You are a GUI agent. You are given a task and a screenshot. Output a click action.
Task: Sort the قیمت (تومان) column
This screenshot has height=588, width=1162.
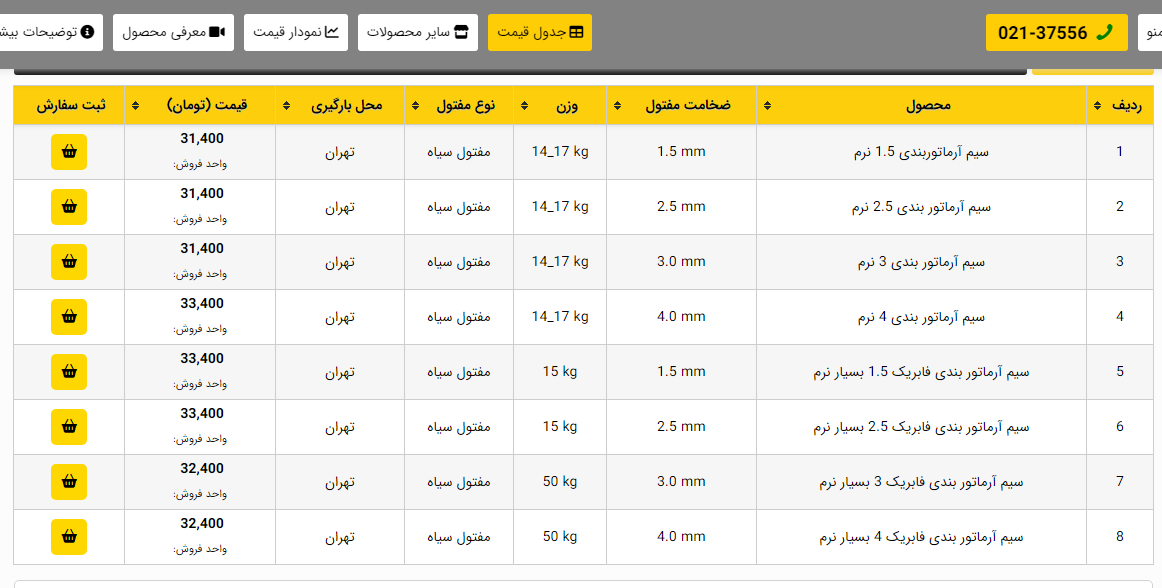click(x=136, y=105)
